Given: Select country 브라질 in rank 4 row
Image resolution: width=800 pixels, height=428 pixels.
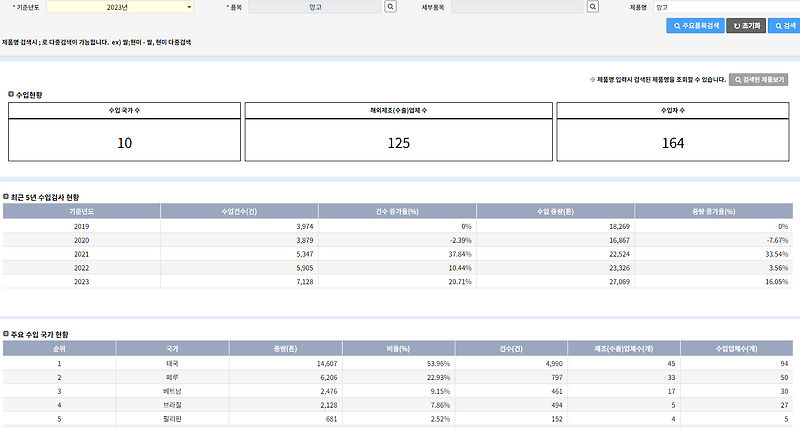Looking at the screenshot, I should tap(172, 405).
